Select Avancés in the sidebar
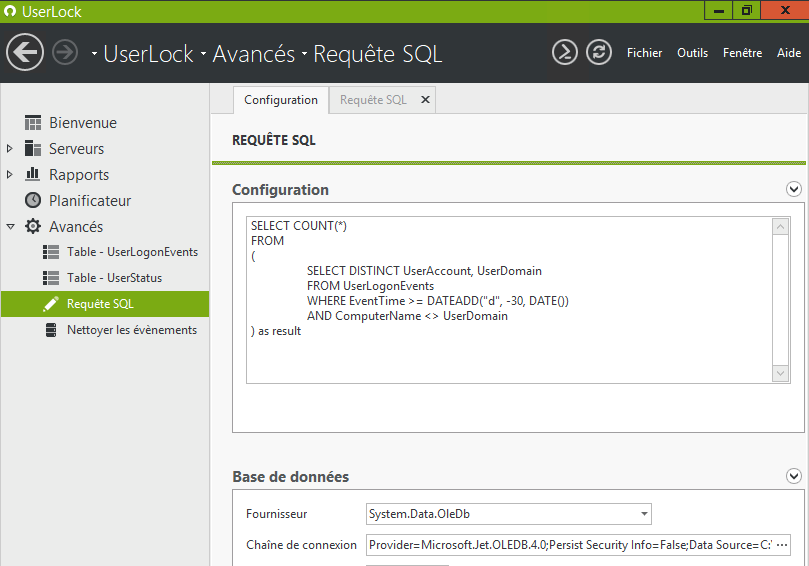The image size is (809, 566). pyautogui.click(x=76, y=227)
